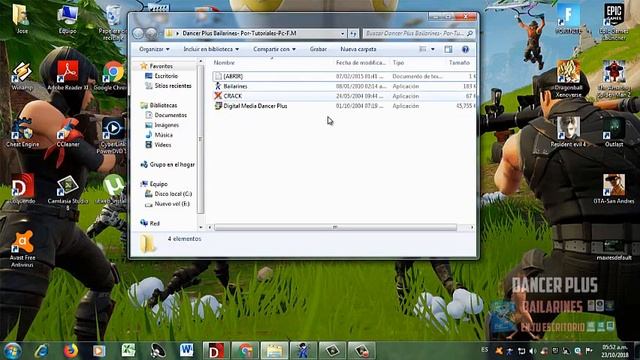Open Firefox from the taskbar

71,351
